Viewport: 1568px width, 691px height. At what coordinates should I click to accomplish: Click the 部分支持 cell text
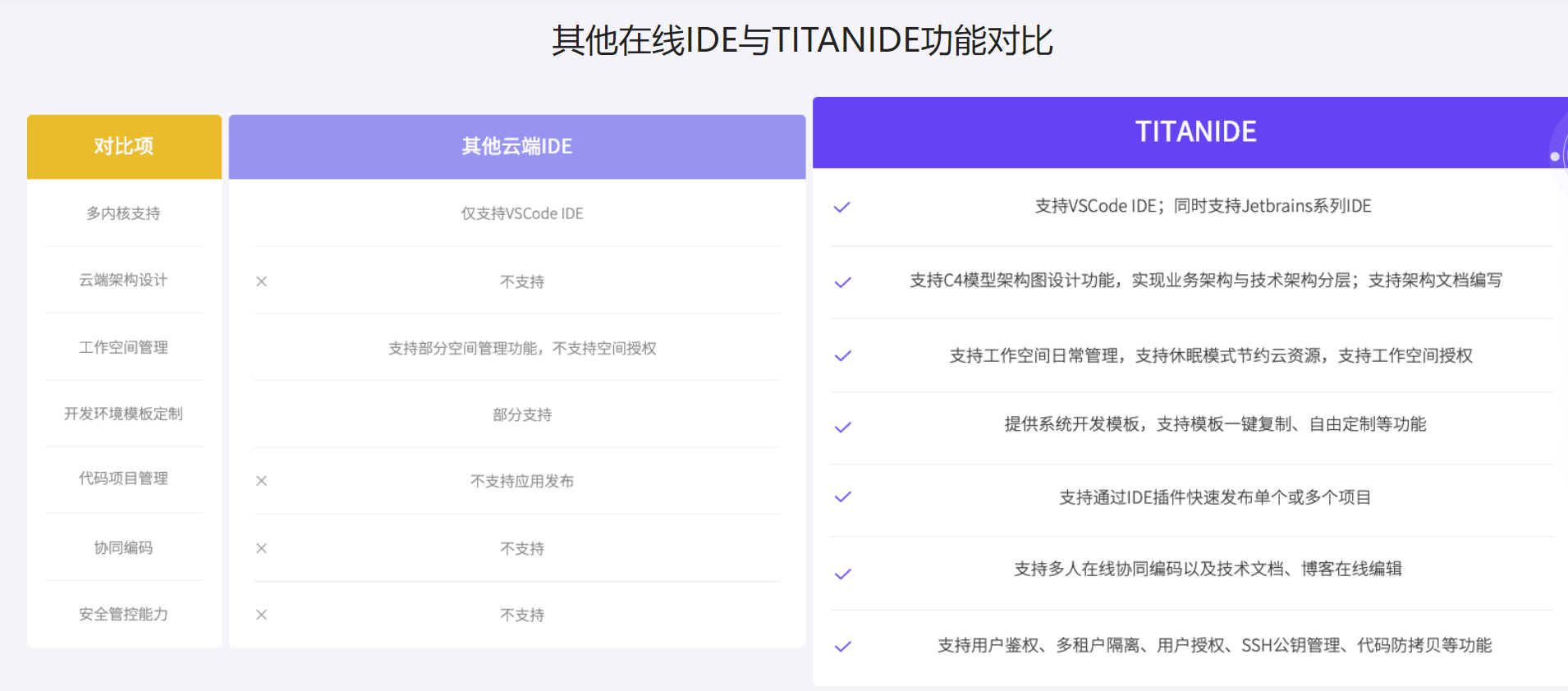coord(522,414)
